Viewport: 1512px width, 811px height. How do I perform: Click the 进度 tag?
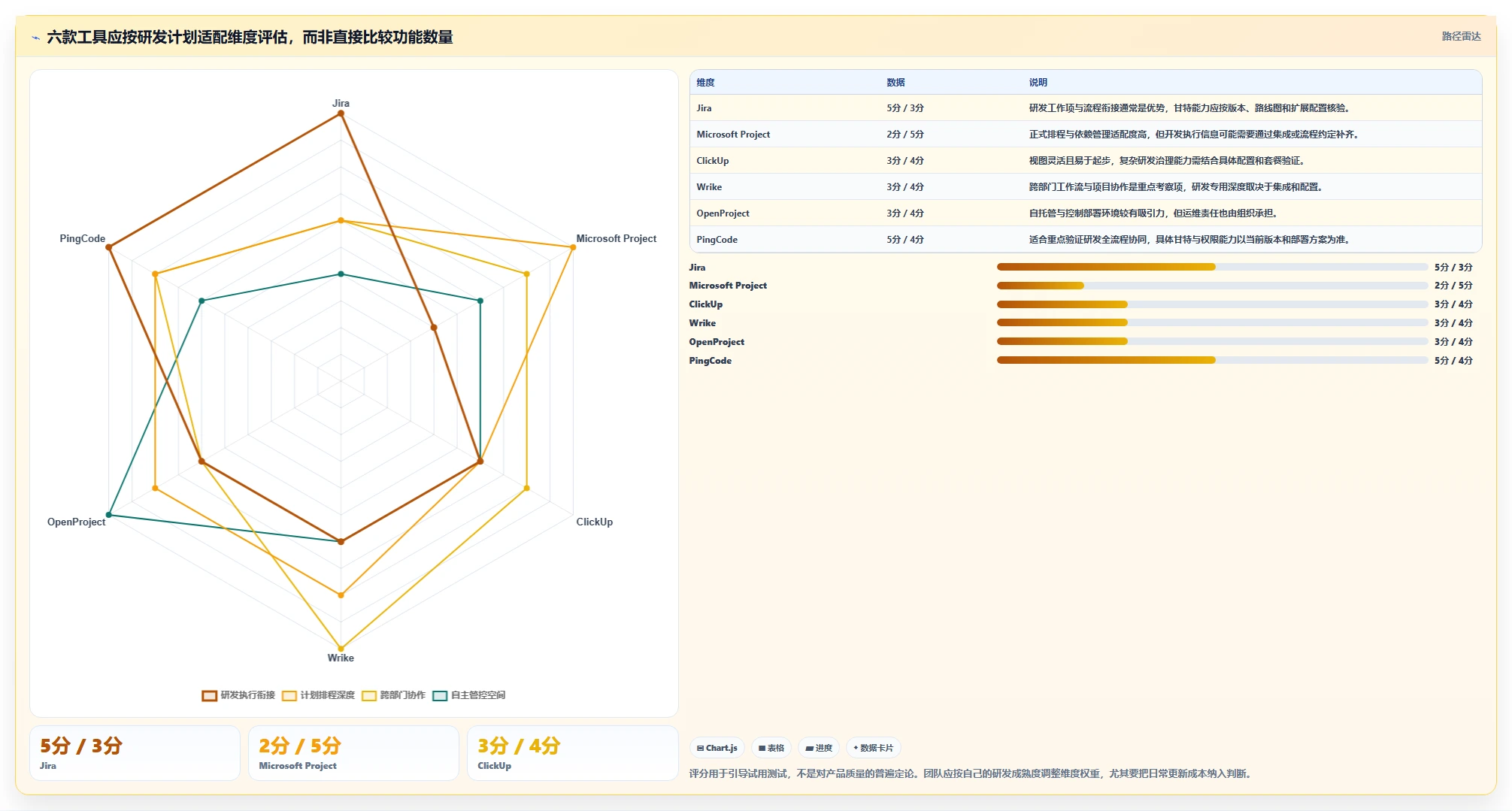[x=819, y=748]
